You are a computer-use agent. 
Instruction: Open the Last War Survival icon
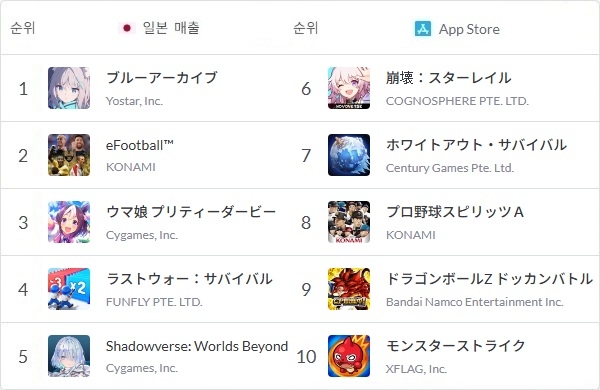coord(69,289)
